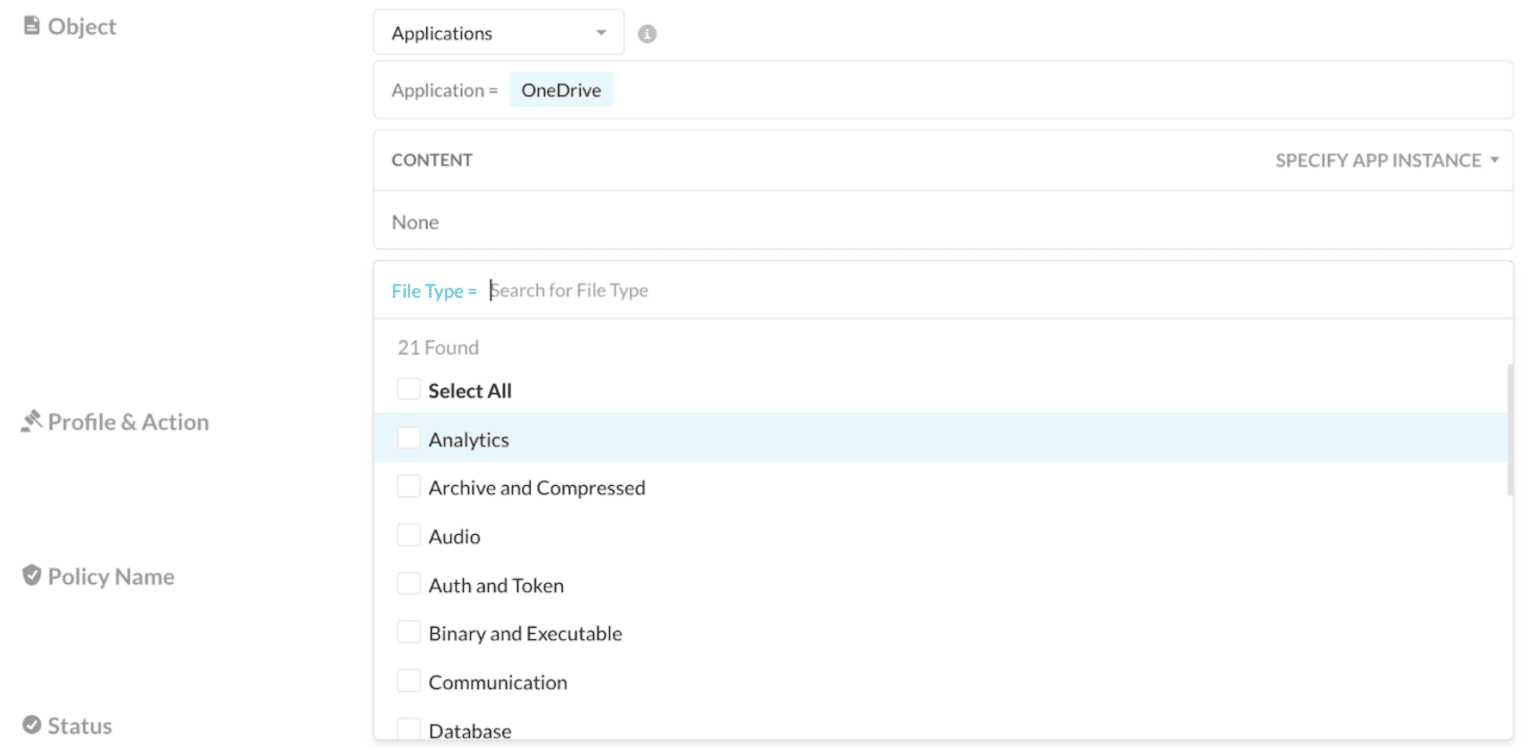The width and height of the screenshot is (1536, 756).
Task: Check Binary and Executable file type
Action: pos(409,632)
